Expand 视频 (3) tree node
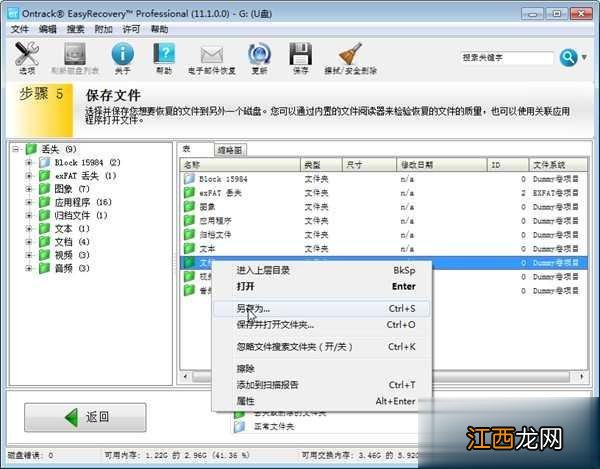Image resolution: width=600 pixels, height=469 pixels. [x=28, y=255]
